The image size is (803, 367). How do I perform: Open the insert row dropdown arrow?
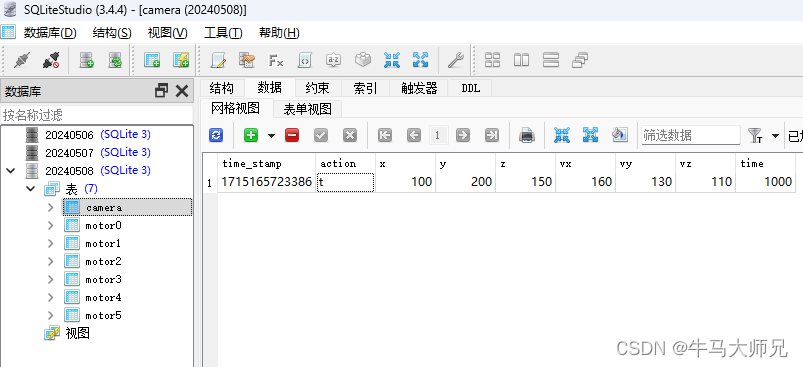coord(271,136)
